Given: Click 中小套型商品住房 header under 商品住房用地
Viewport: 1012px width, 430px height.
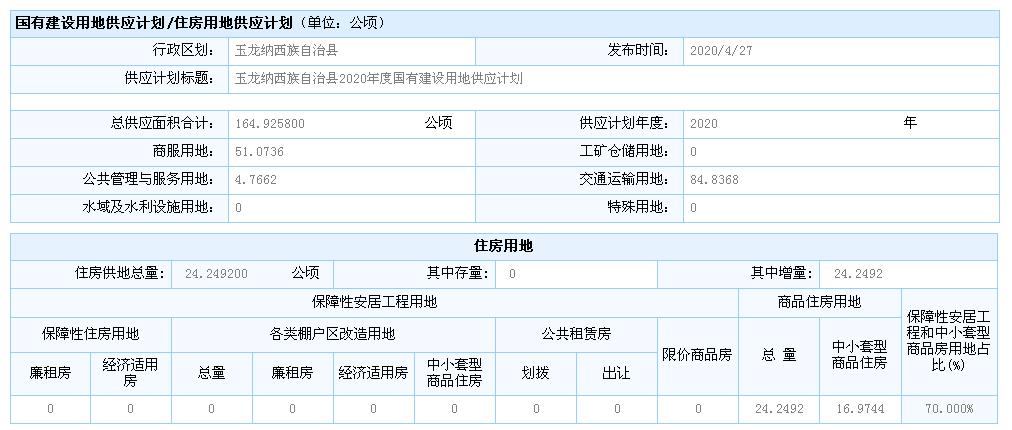Looking at the screenshot, I should point(860,354).
